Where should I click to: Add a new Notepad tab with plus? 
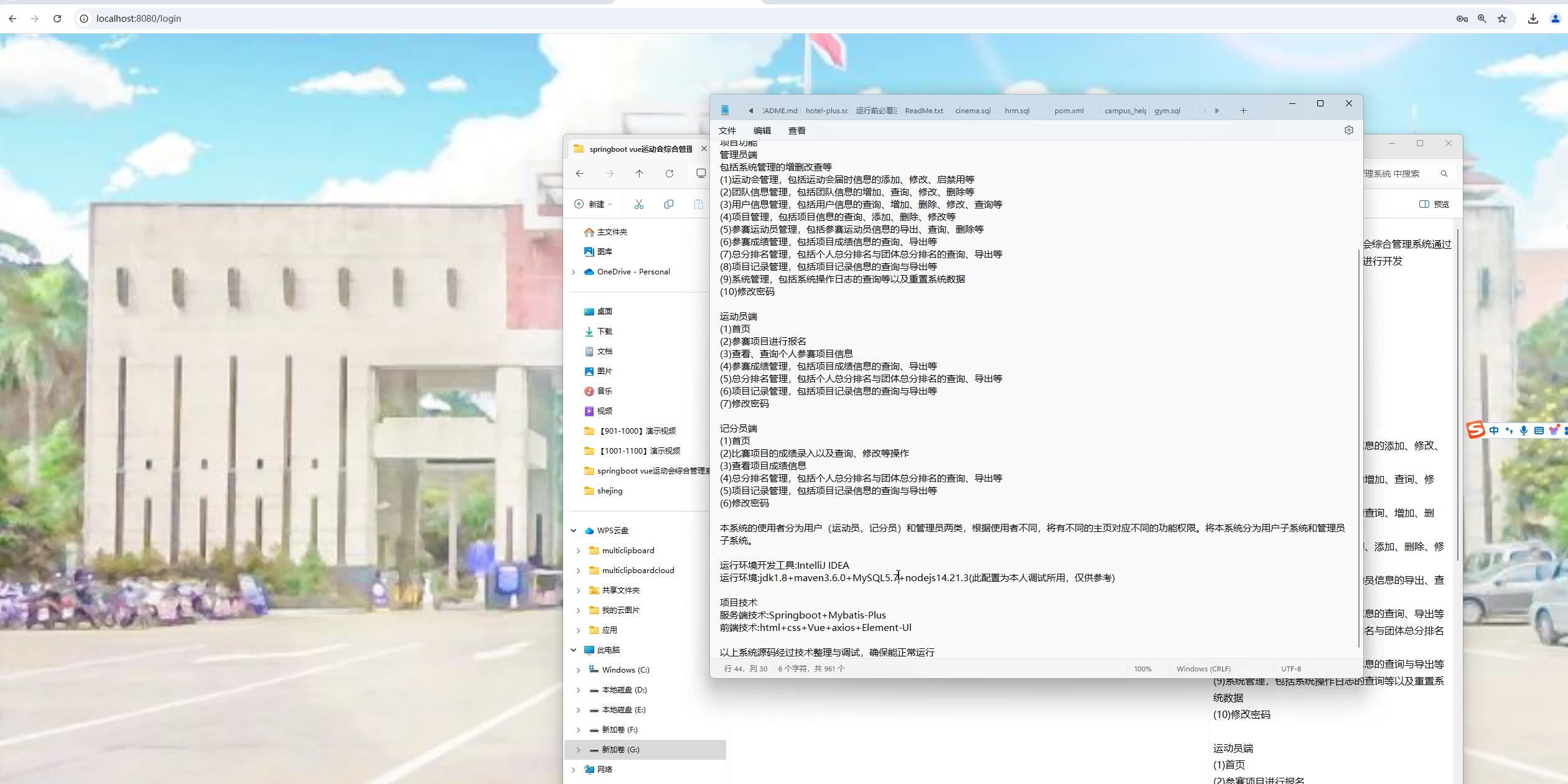click(1243, 111)
